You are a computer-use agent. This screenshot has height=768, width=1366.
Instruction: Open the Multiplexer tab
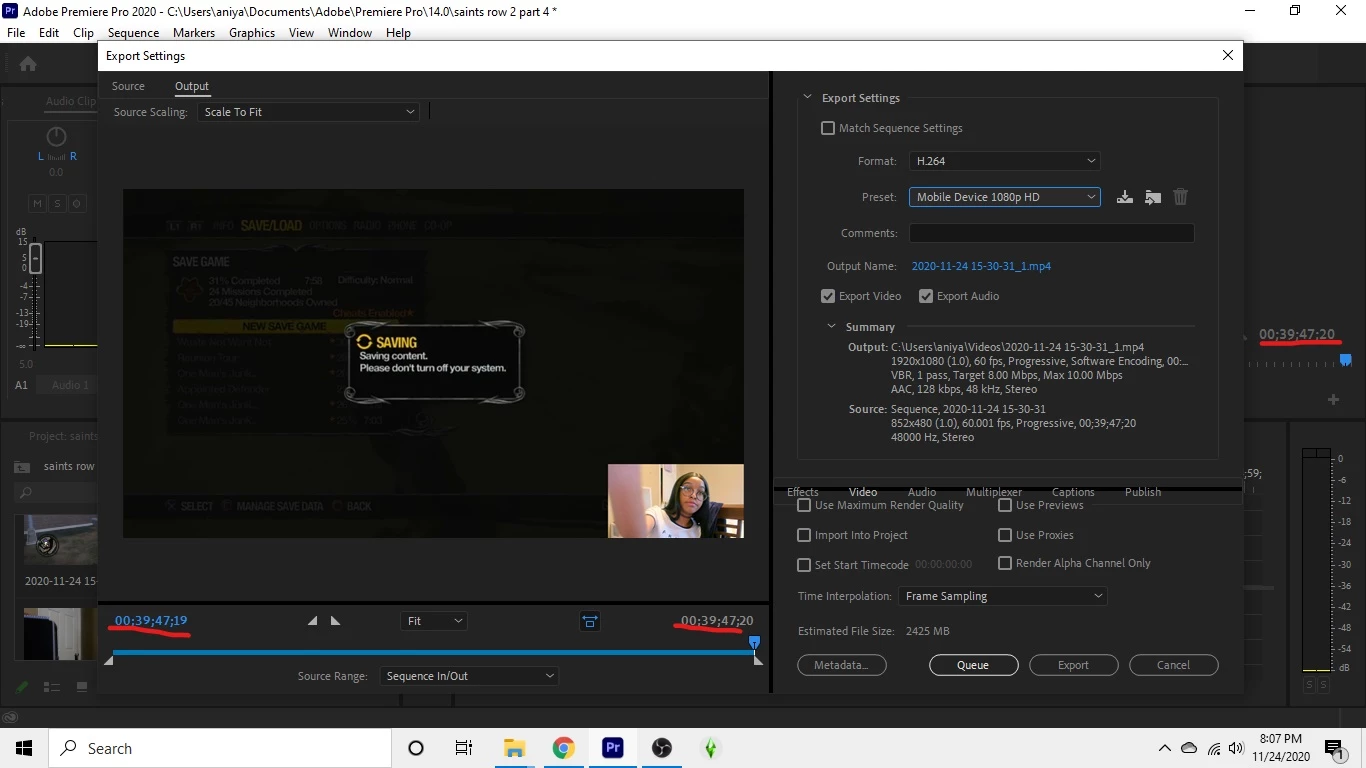click(994, 492)
